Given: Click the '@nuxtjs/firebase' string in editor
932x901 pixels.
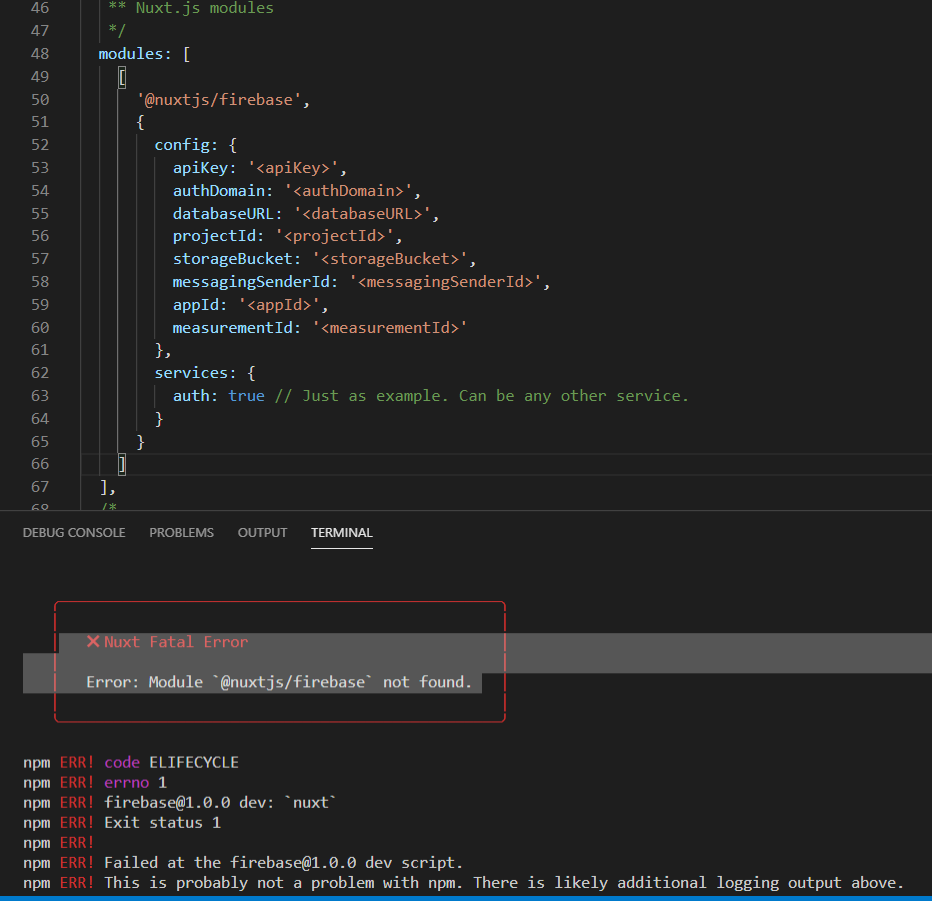Looking at the screenshot, I should pos(219,100).
